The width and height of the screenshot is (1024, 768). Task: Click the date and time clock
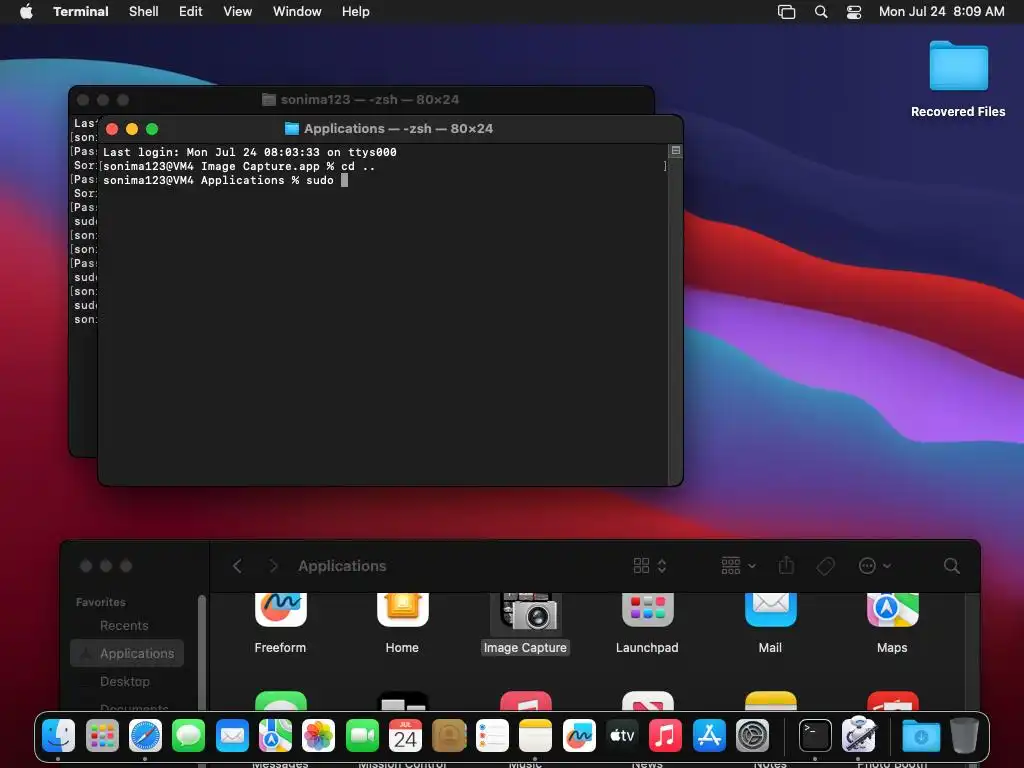click(x=942, y=11)
